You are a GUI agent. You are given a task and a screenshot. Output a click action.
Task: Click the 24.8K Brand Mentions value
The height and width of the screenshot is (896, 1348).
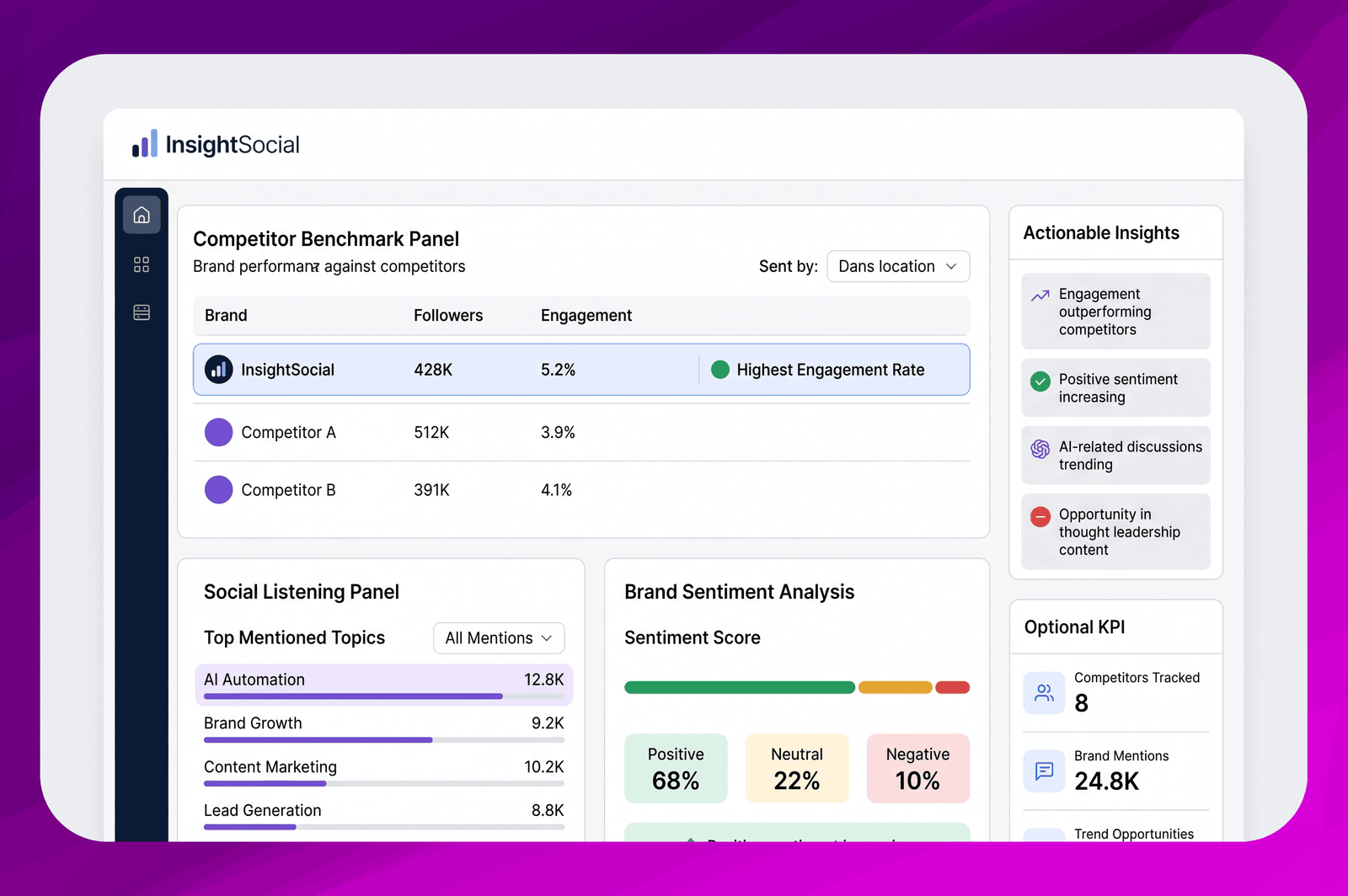[x=1107, y=781]
